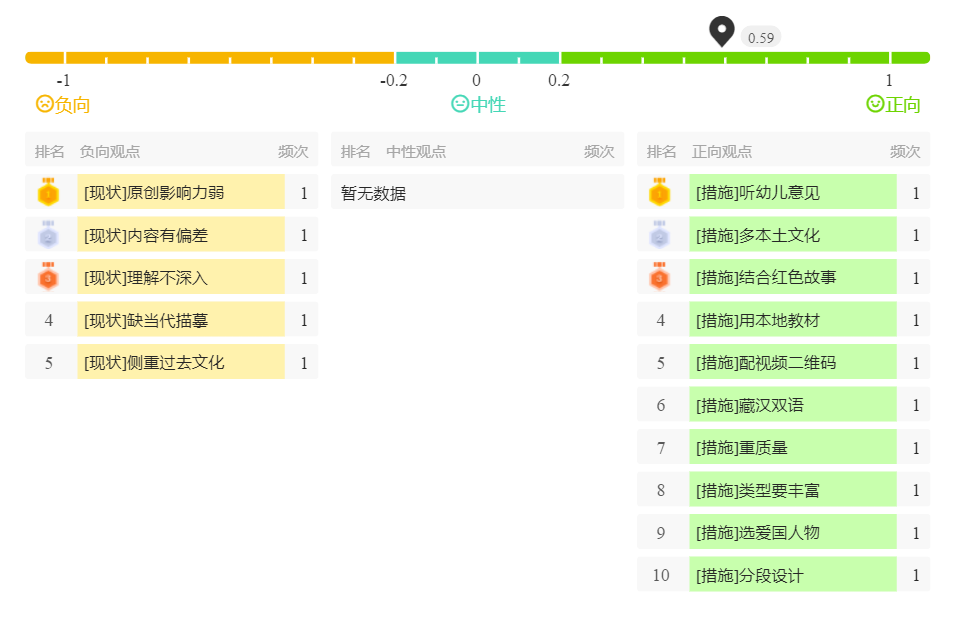Click the -0.2 scale label
Viewport: 956px width, 625px height.
(x=394, y=80)
